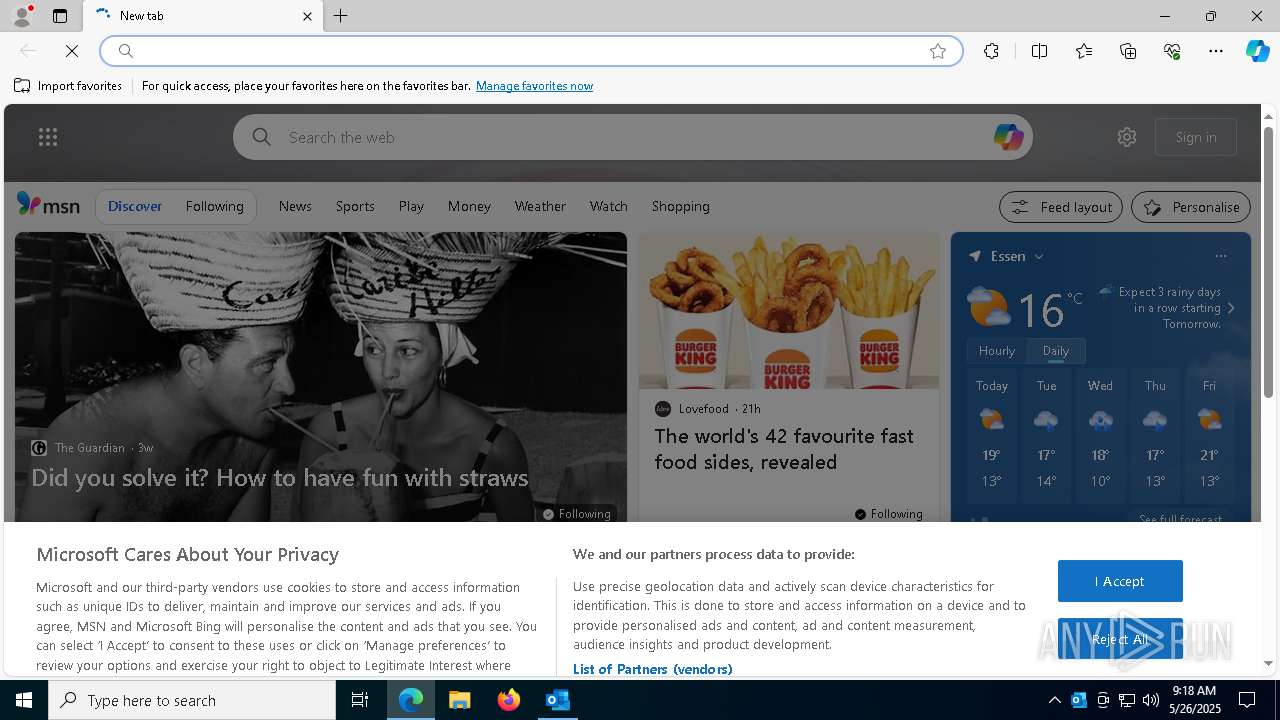Switch weather to Hourly view
The width and height of the screenshot is (1280, 720).
point(997,351)
